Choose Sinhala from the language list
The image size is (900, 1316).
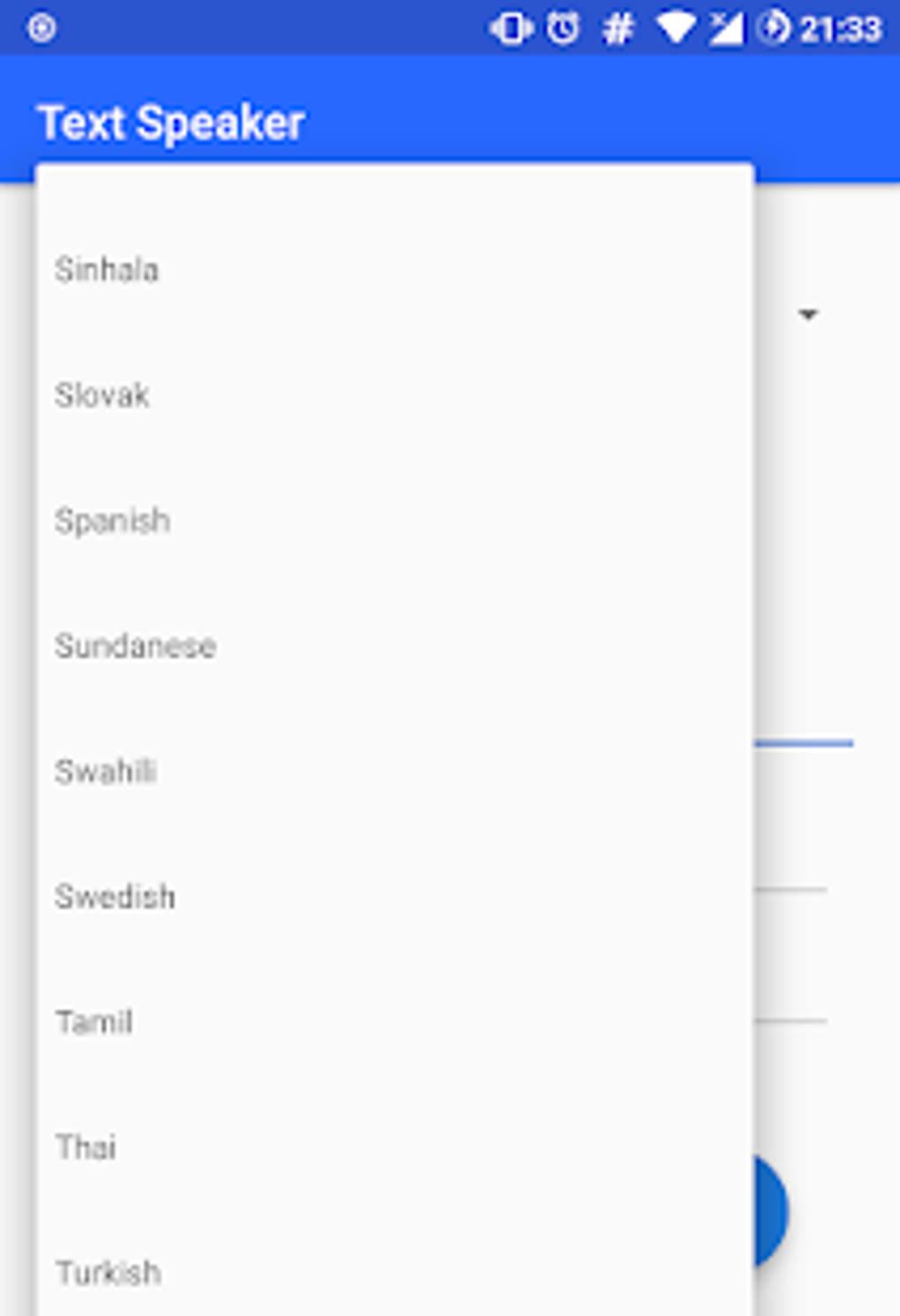click(x=108, y=270)
